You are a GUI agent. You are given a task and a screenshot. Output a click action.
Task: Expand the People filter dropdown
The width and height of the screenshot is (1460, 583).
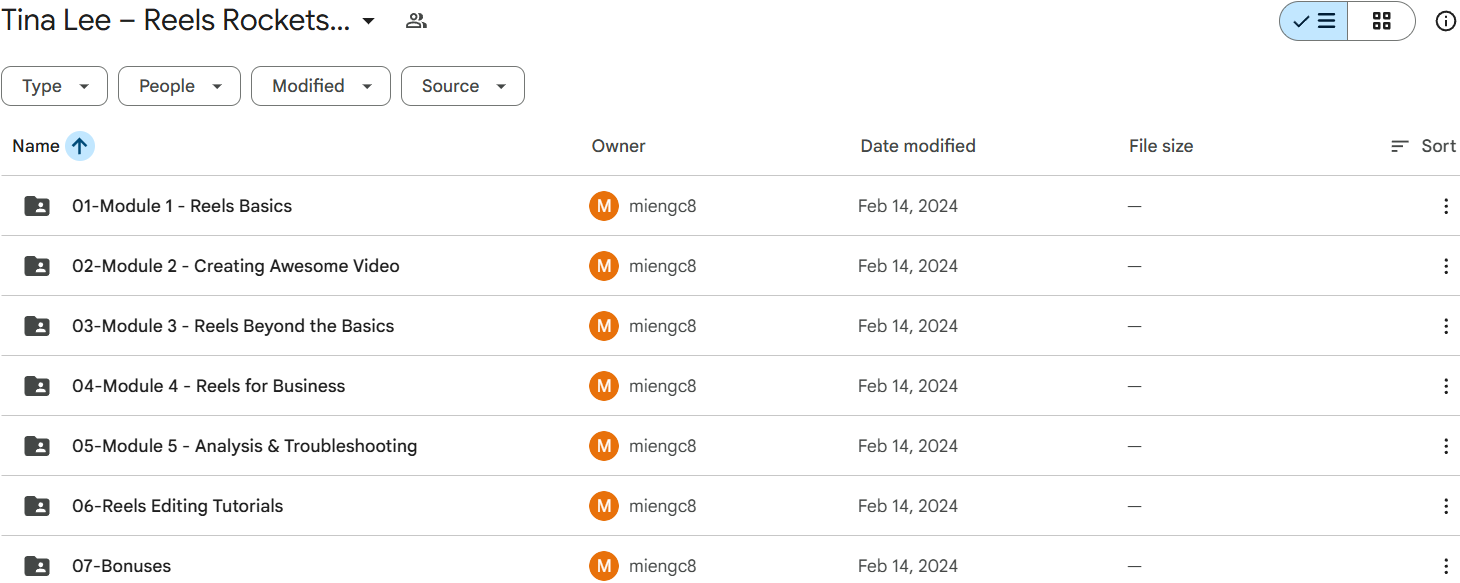[179, 86]
